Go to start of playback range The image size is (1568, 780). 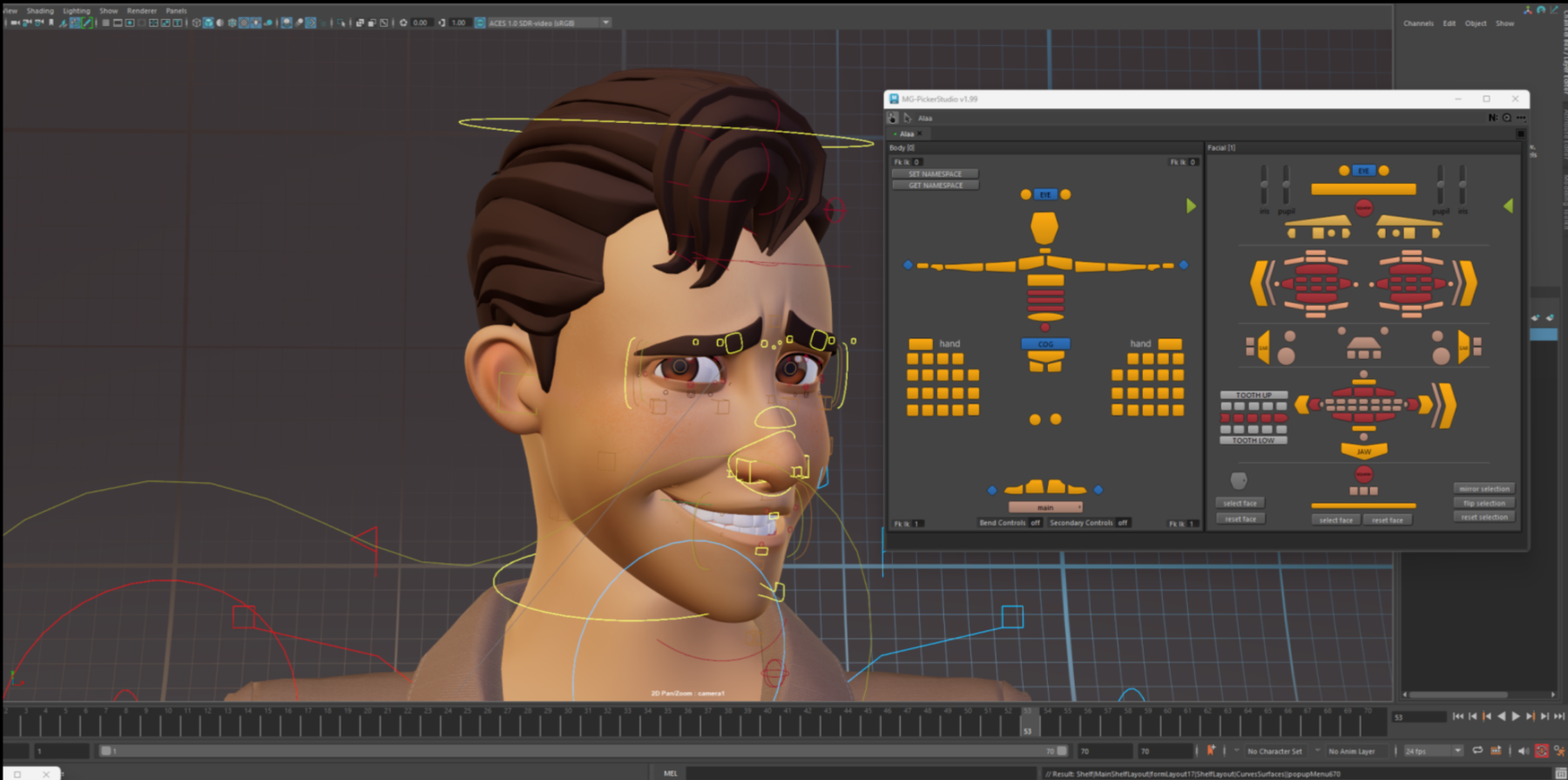(1458, 716)
